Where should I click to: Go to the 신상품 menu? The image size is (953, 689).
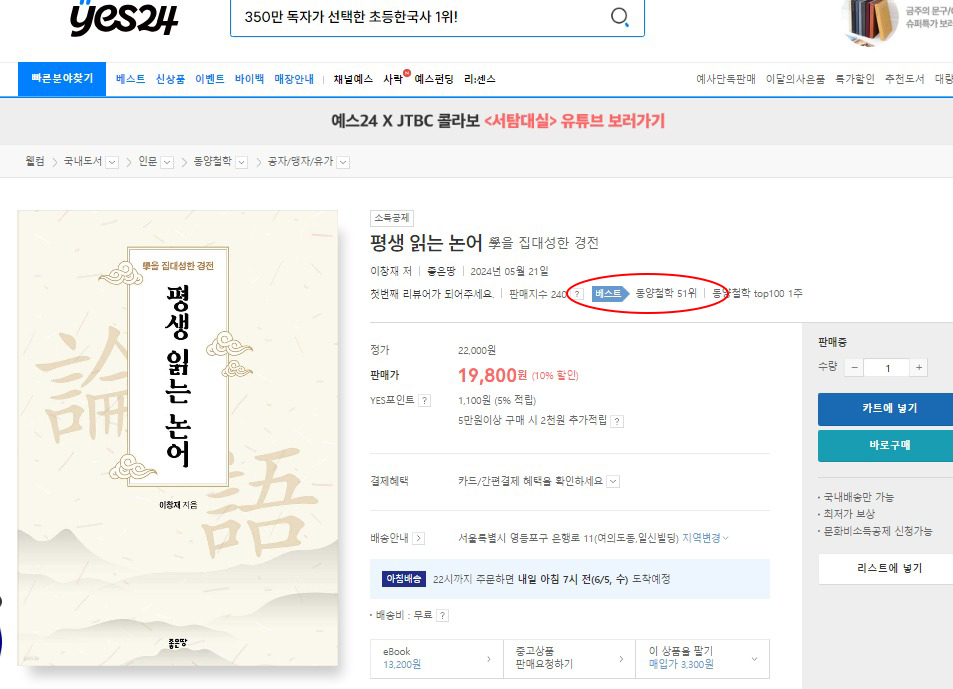(x=170, y=79)
